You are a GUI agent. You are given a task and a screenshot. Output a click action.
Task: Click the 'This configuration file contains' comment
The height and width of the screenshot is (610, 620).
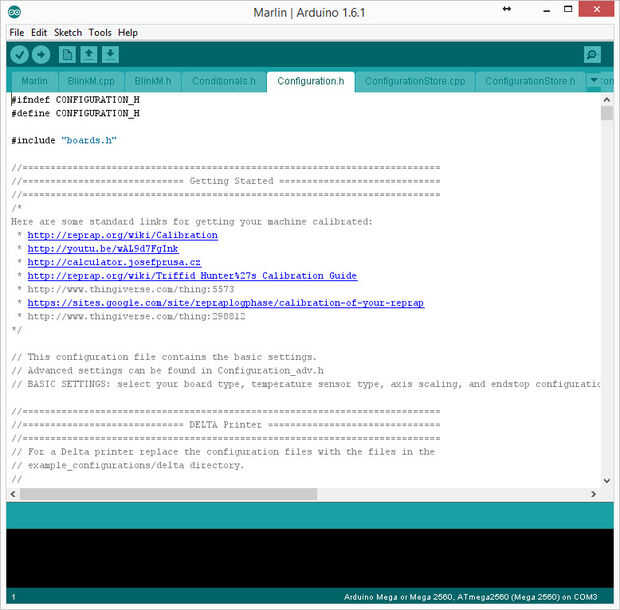[164, 357]
